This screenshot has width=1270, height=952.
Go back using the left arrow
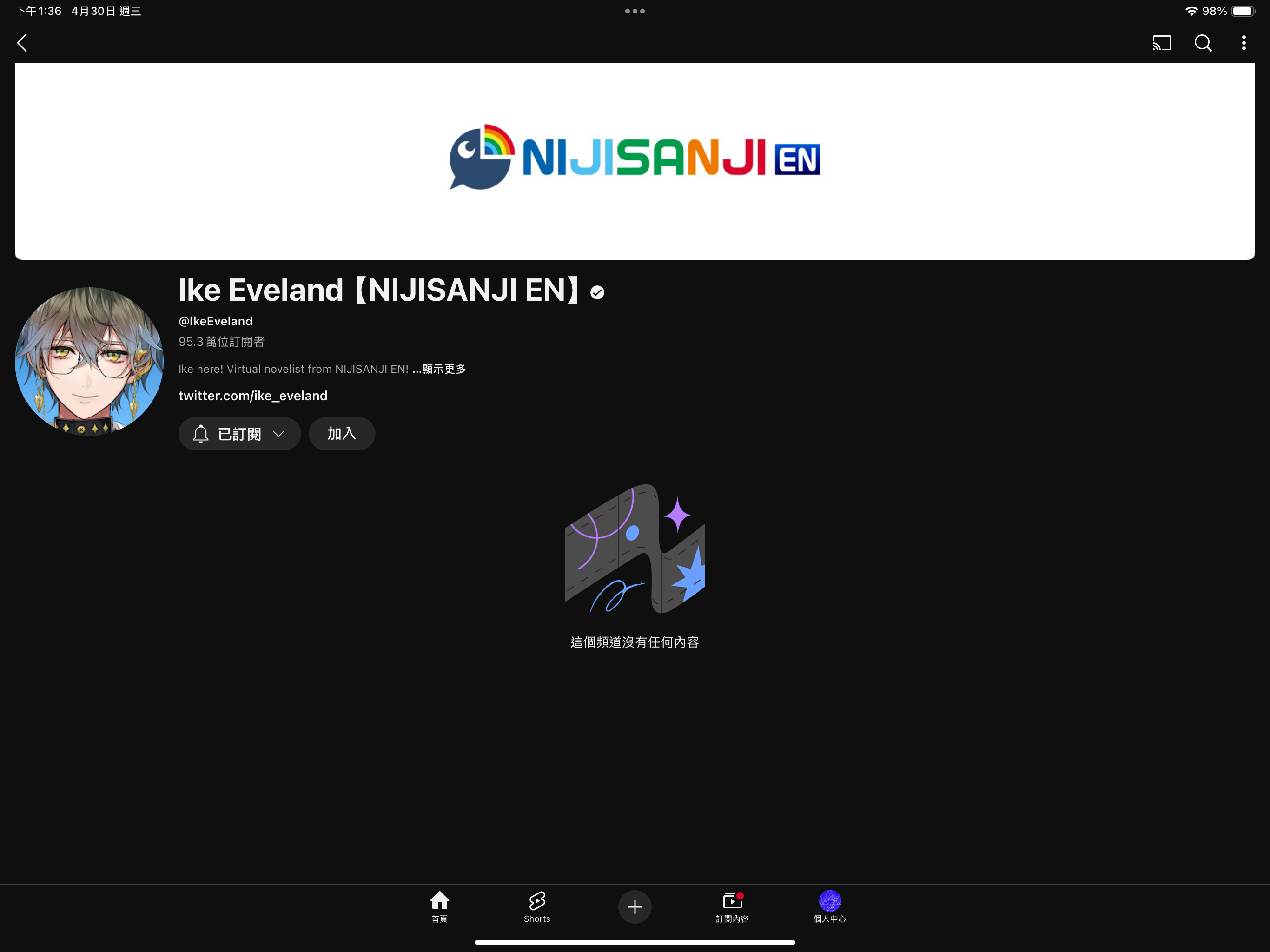click(x=22, y=42)
